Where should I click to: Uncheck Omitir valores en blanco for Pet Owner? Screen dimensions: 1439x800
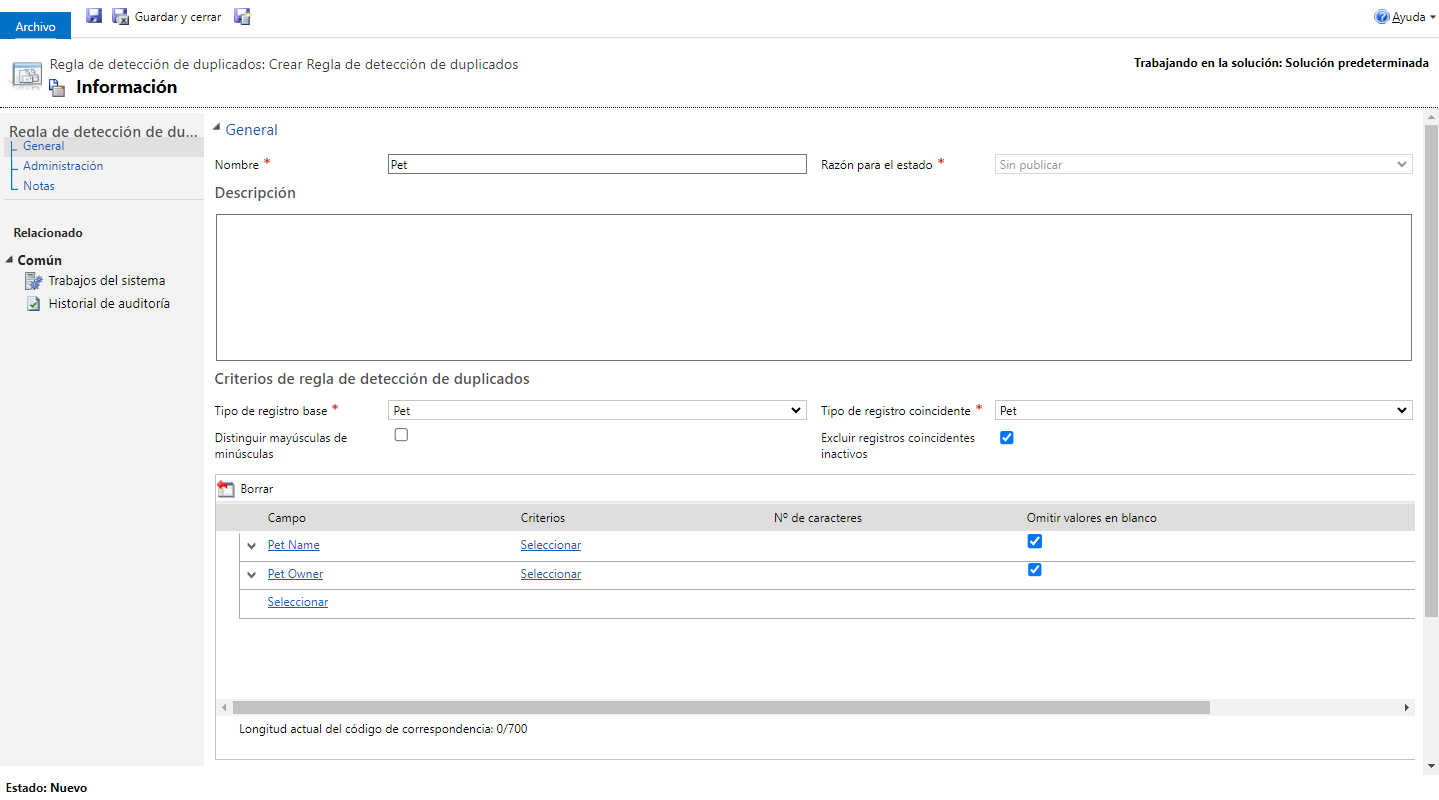click(1035, 570)
